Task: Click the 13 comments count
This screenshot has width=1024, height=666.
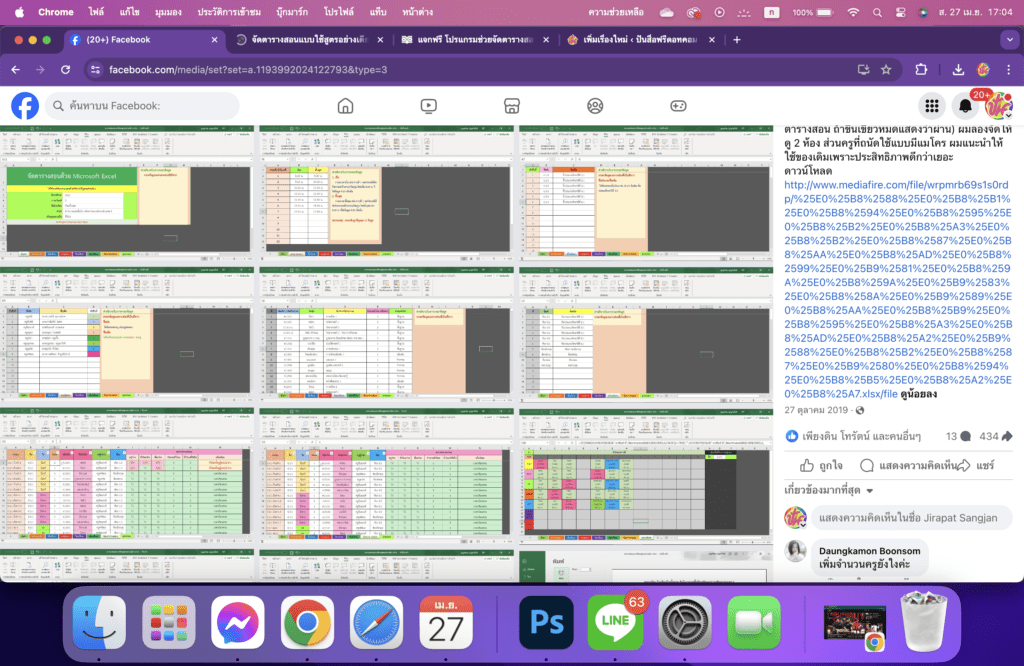Action: click(958, 436)
